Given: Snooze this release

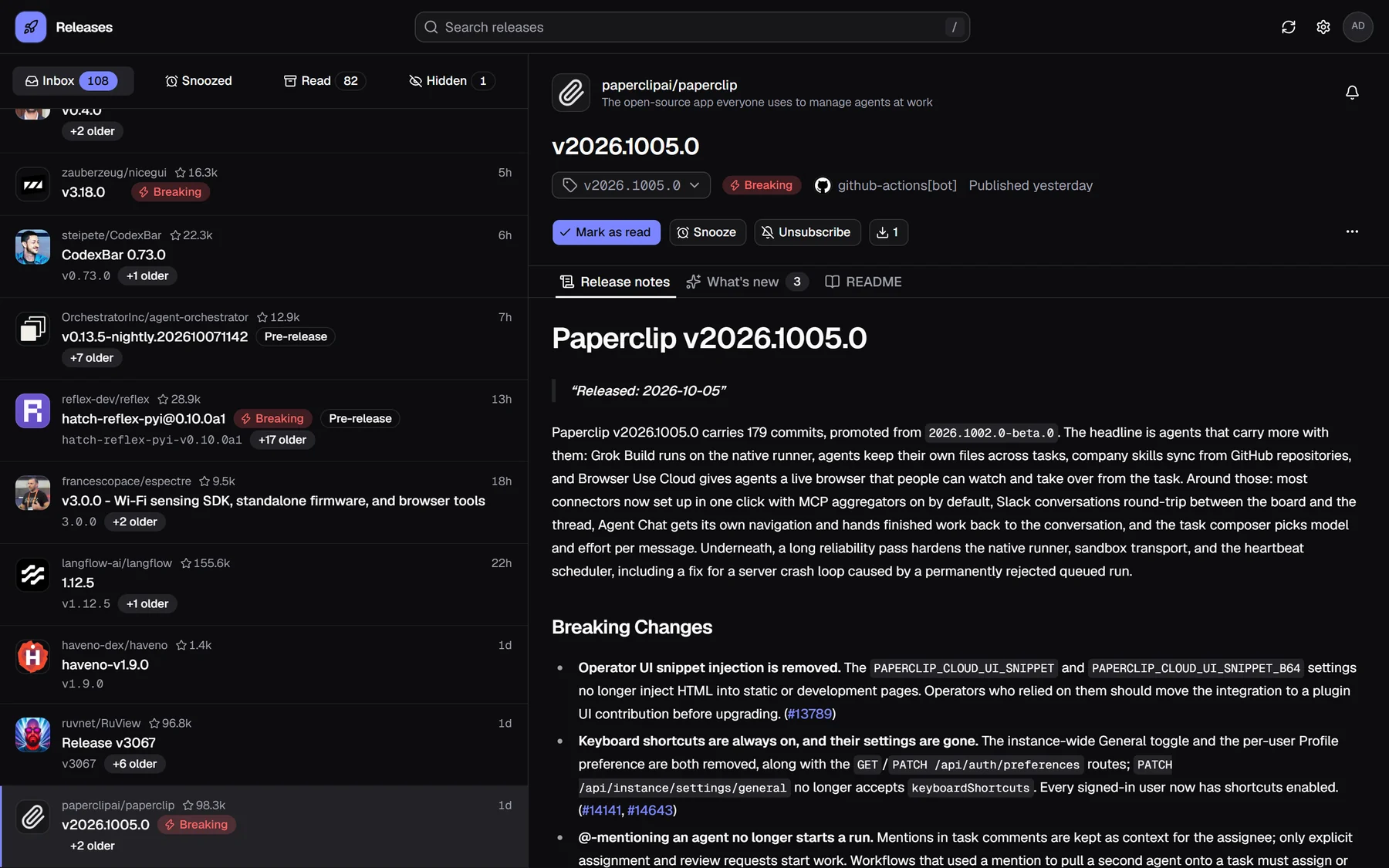Looking at the screenshot, I should coord(708,232).
